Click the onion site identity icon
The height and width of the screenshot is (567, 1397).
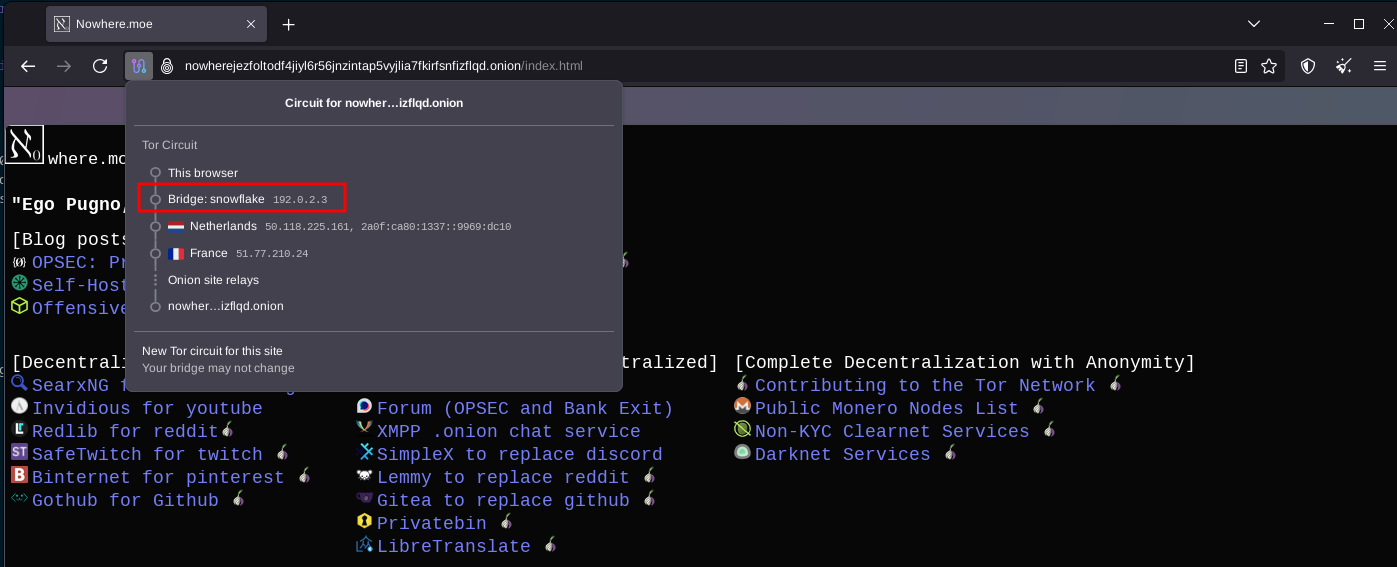click(x=167, y=66)
